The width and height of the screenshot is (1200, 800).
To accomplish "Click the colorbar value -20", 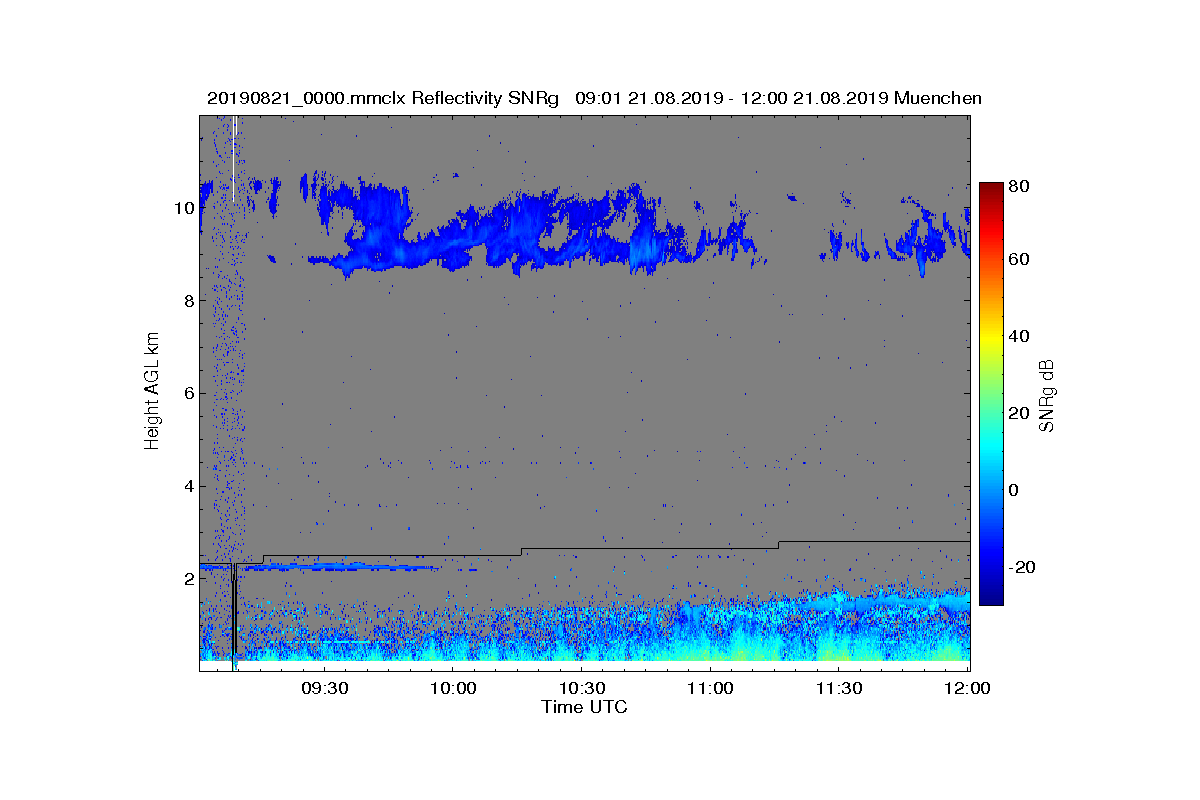I will (x=1022, y=567).
